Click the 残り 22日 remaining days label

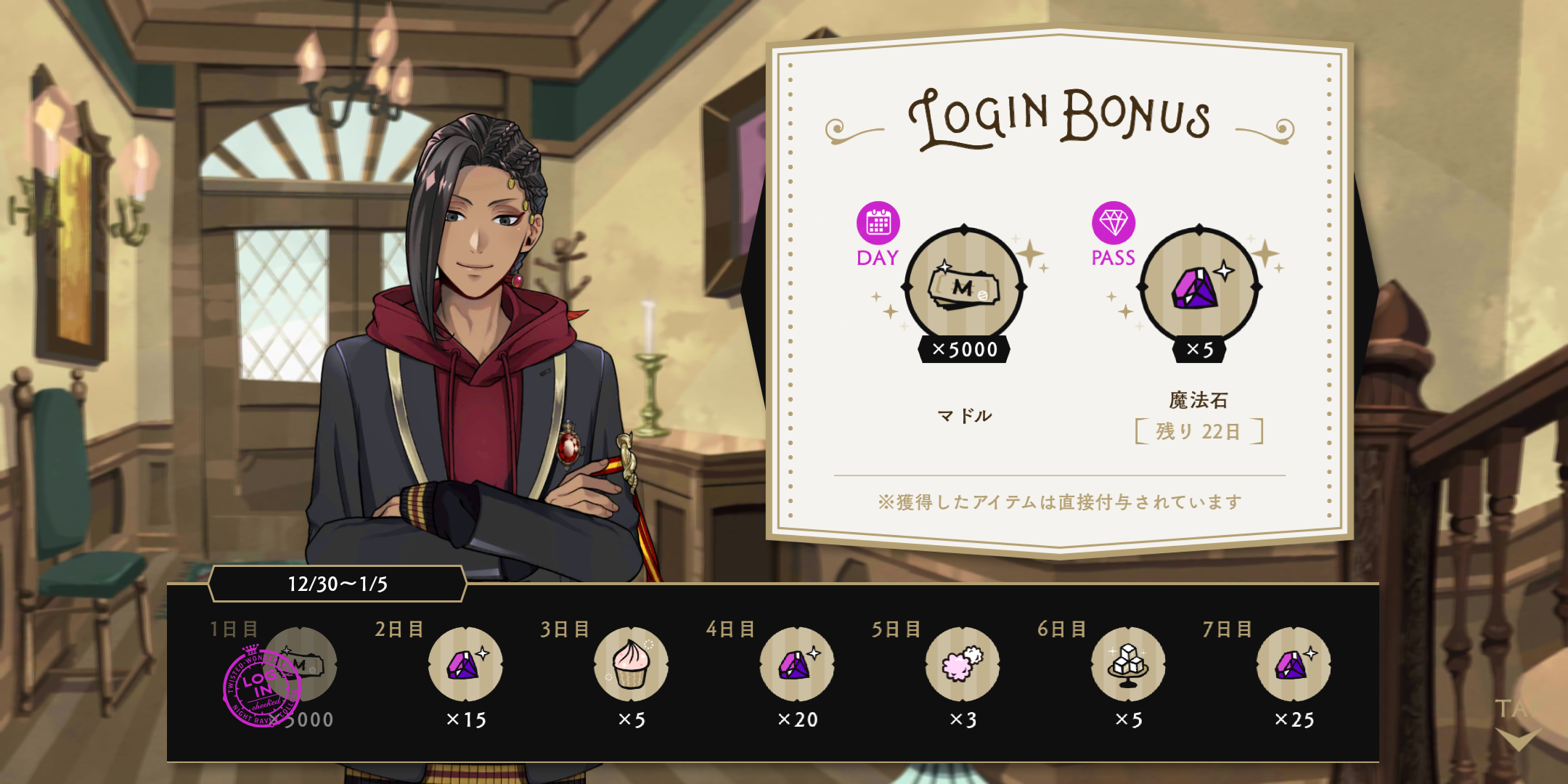[x=1199, y=431]
